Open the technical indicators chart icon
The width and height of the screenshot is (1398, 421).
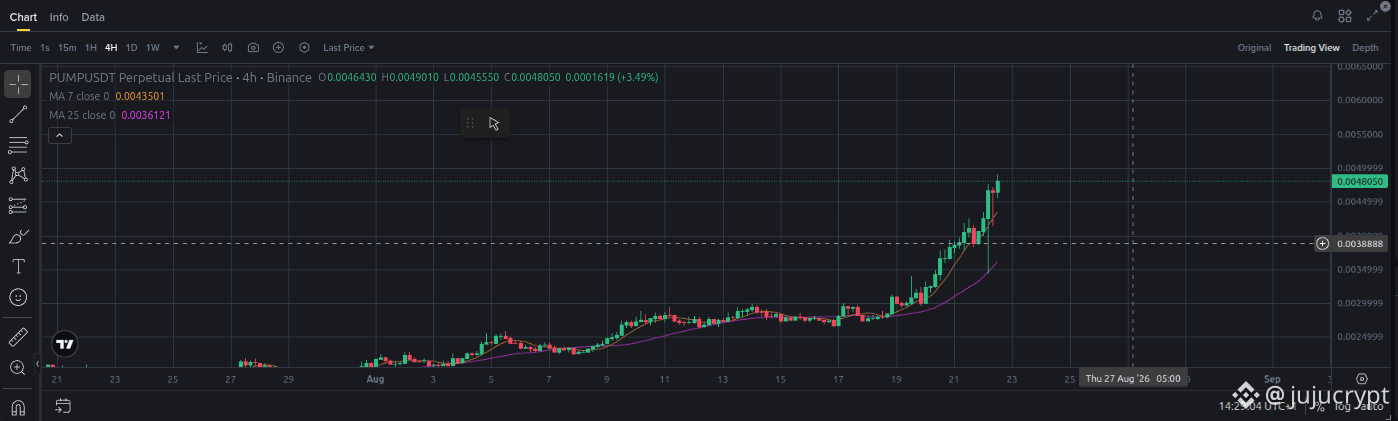point(203,47)
